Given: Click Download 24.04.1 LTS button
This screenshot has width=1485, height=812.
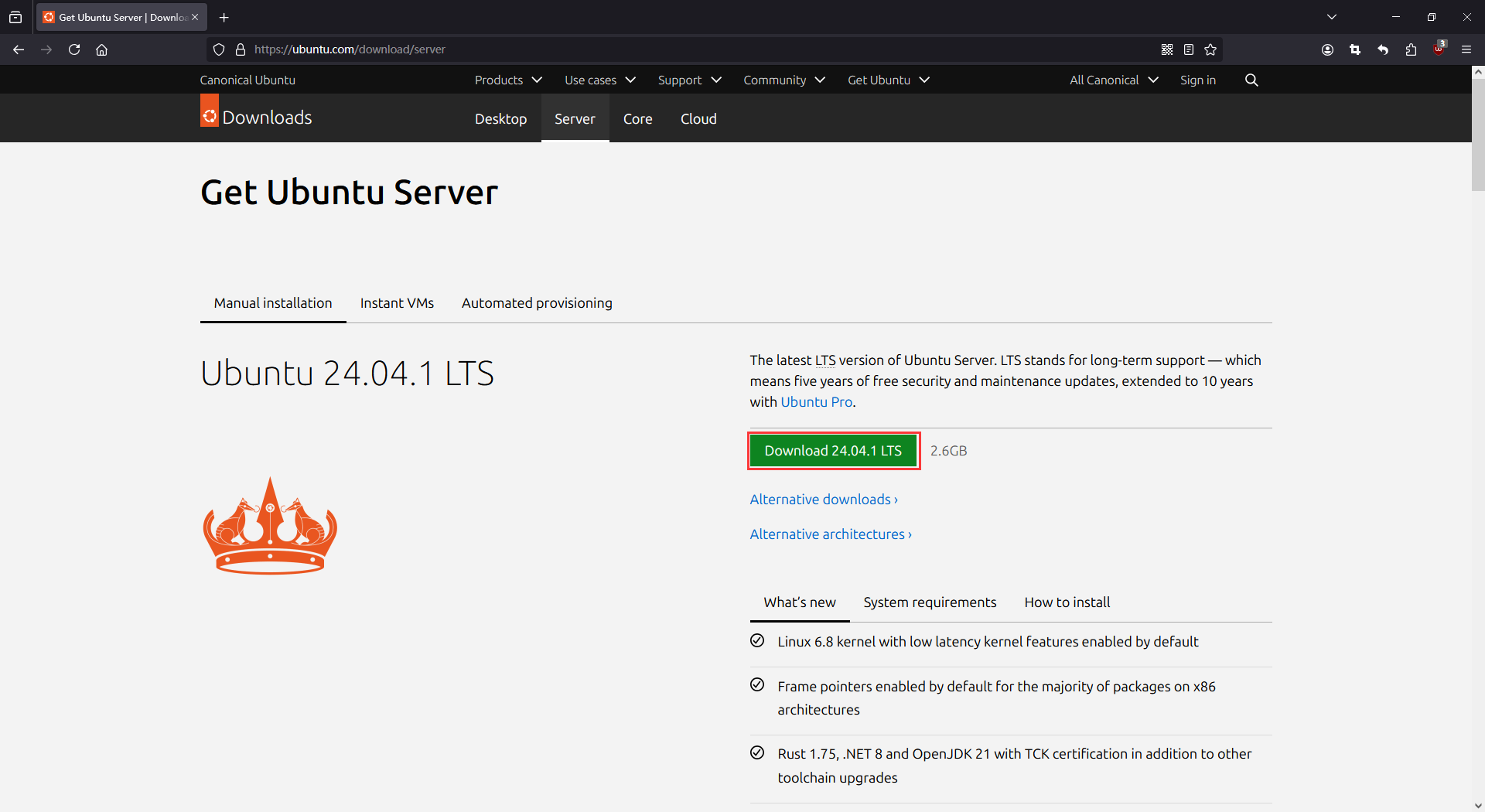Looking at the screenshot, I should 833,451.
